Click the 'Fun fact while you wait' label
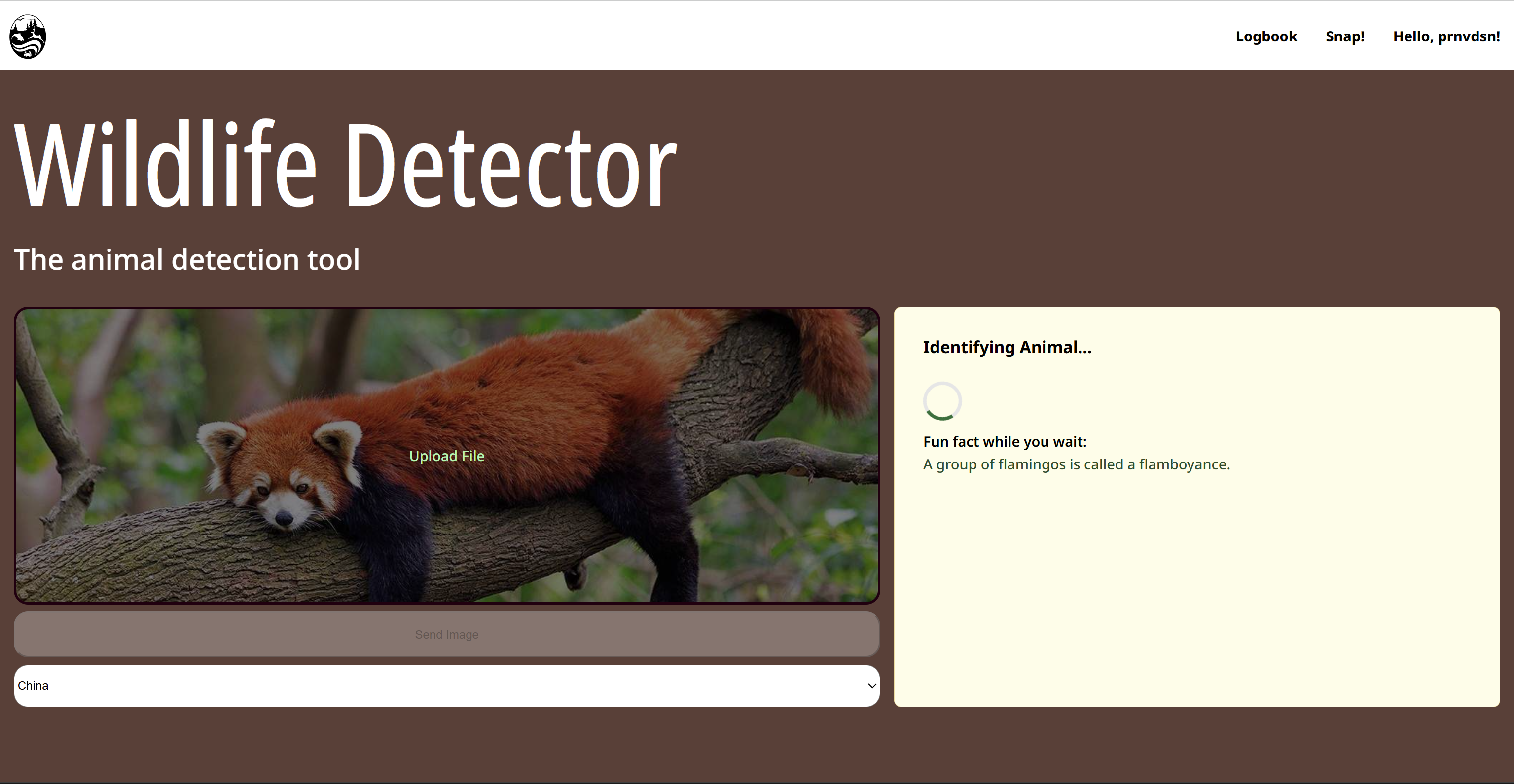1514x784 pixels. point(1005,442)
